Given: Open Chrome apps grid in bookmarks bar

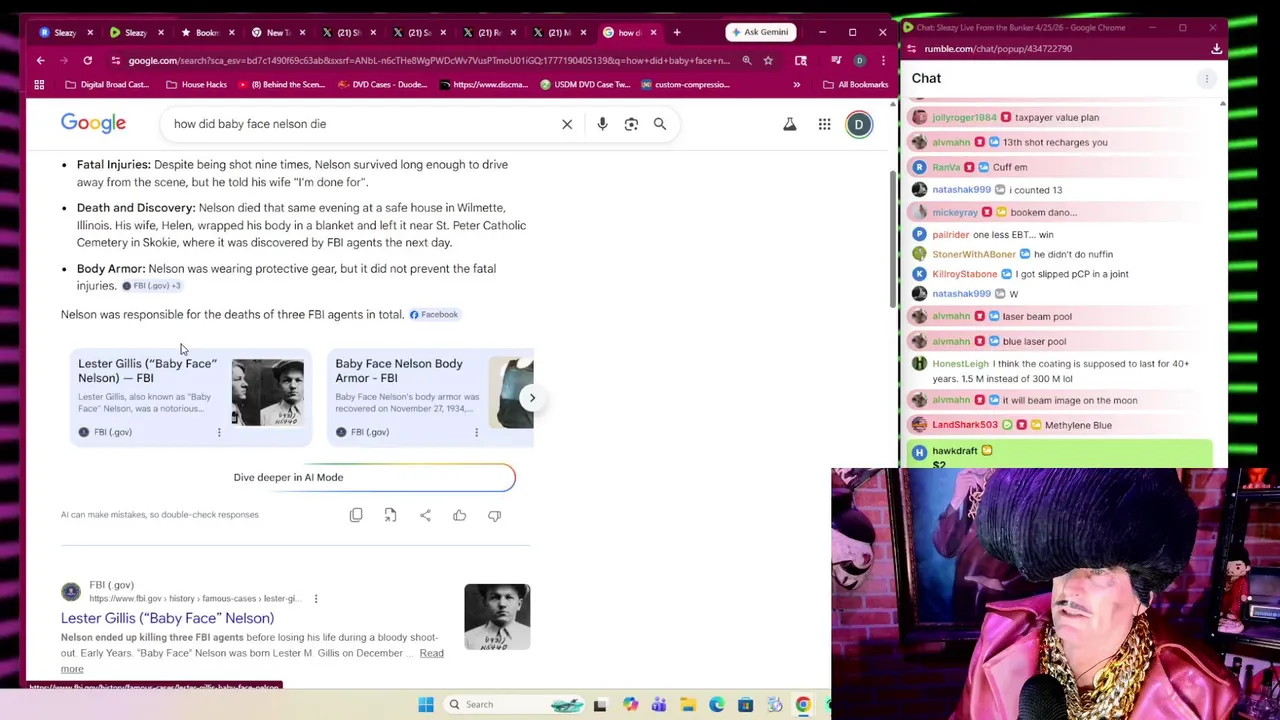Looking at the screenshot, I should pos(39,84).
